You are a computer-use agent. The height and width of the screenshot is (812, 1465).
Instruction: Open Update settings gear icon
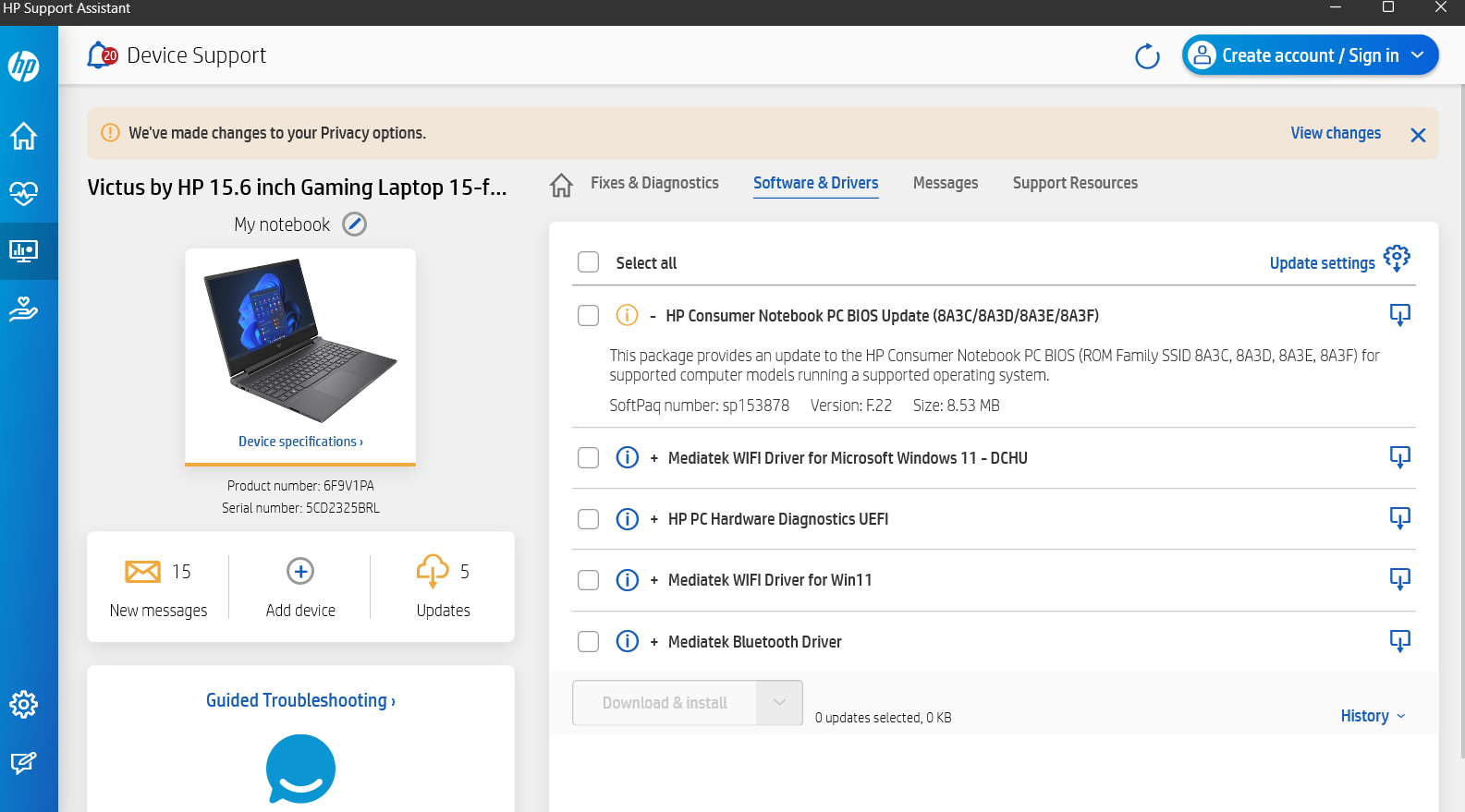click(1397, 259)
